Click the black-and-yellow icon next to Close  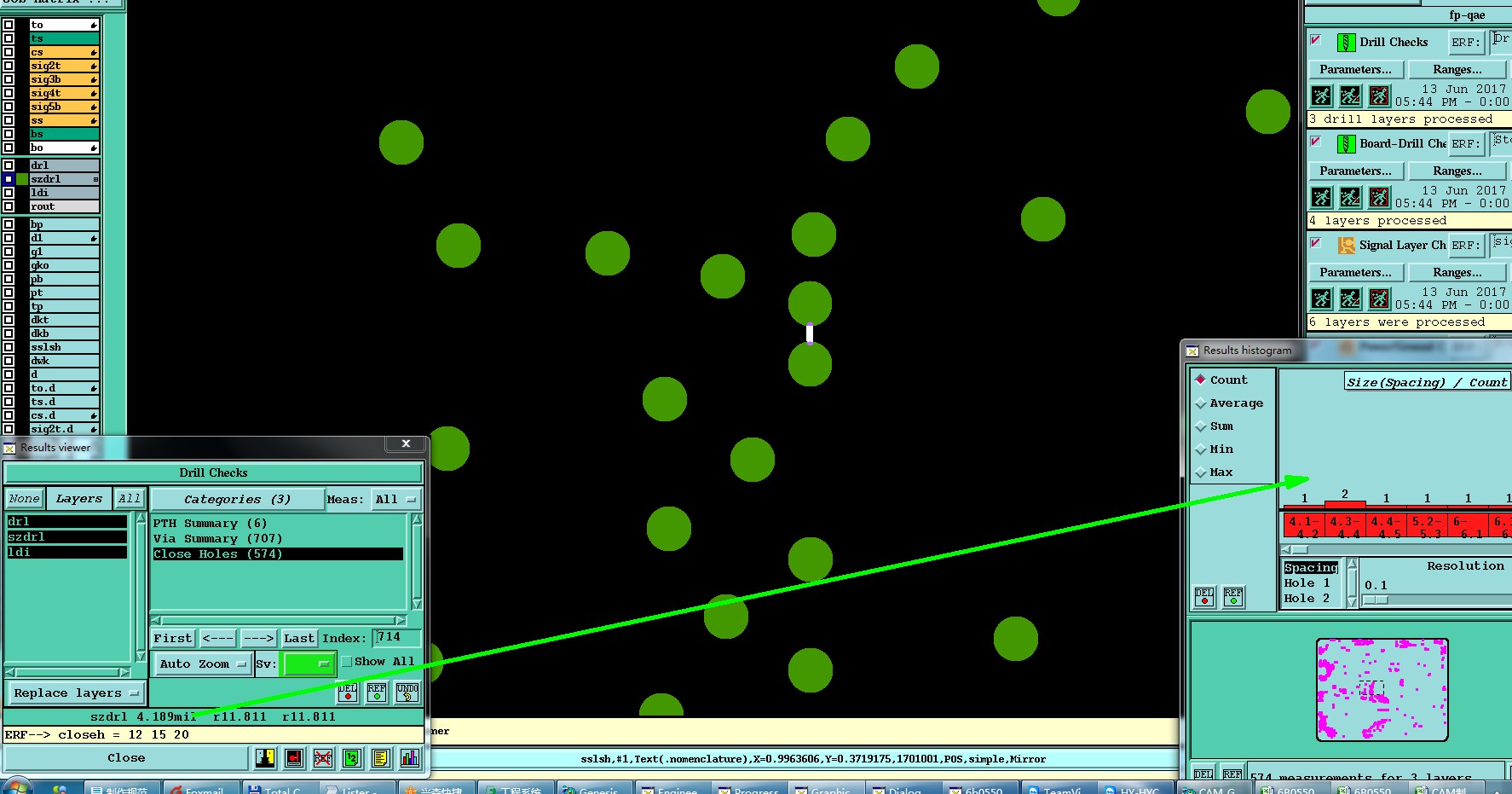pos(265,757)
